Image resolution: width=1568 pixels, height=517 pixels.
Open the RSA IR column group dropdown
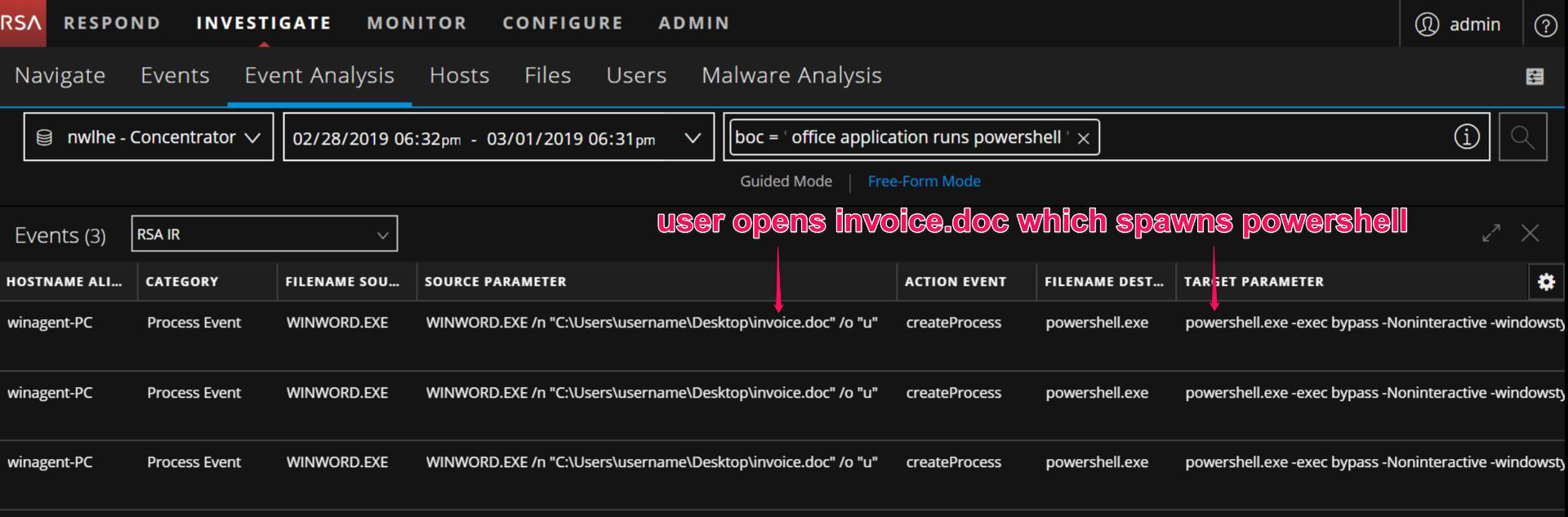pos(264,234)
